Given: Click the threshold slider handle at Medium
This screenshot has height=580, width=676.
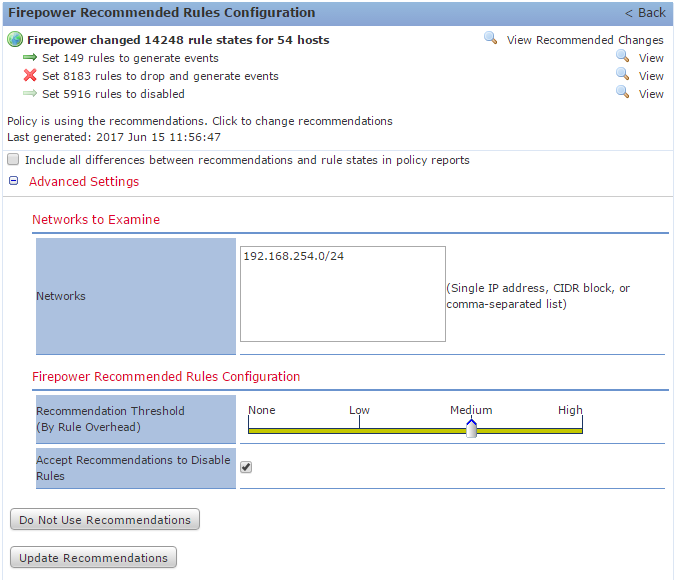Looking at the screenshot, I should [471, 429].
